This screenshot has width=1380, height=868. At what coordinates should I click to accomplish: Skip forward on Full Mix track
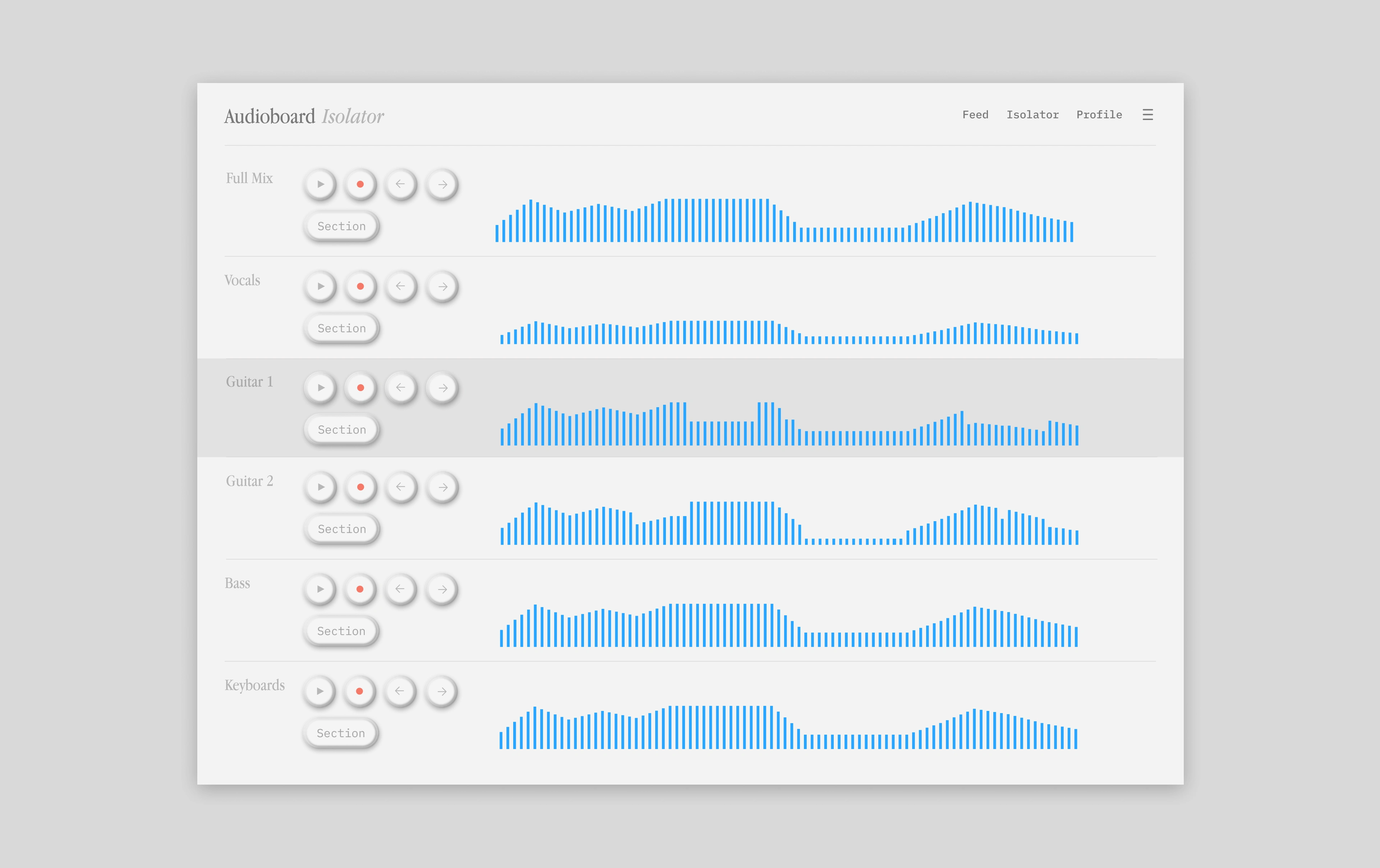pos(442,184)
